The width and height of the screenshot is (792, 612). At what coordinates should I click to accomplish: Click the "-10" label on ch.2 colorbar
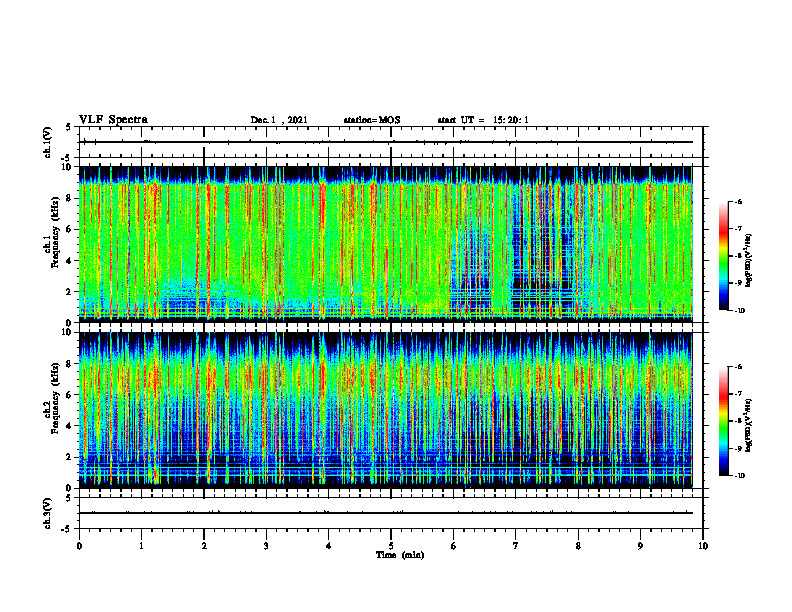coord(740,476)
